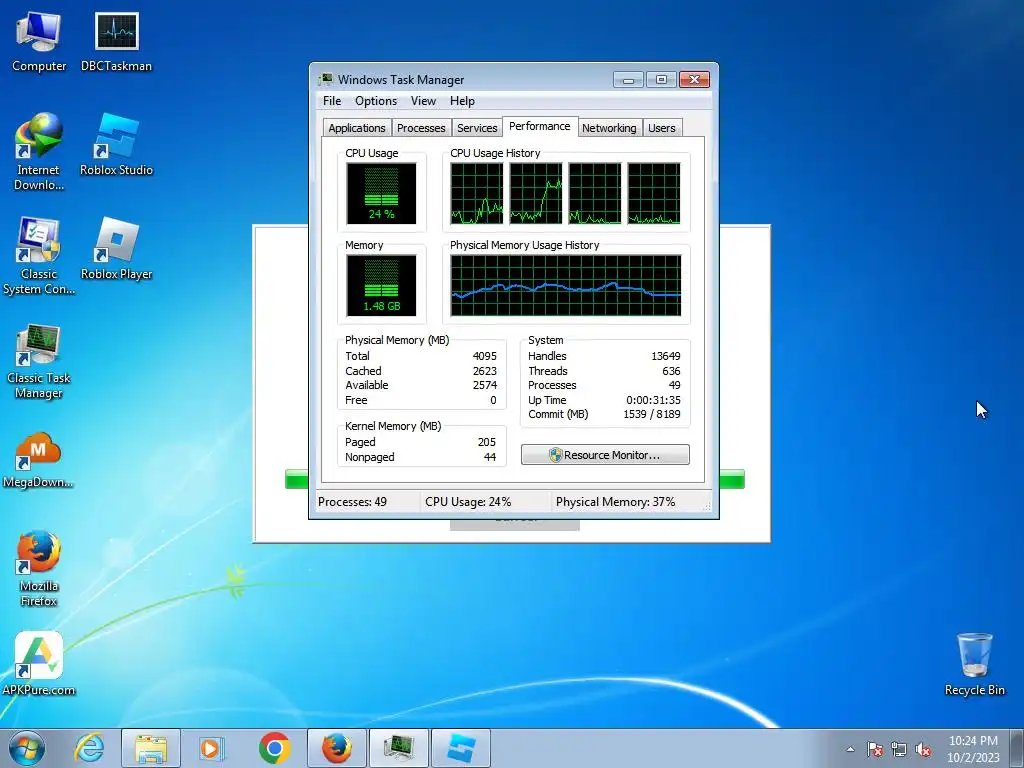Click the Resource Monitor button

coord(605,455)
